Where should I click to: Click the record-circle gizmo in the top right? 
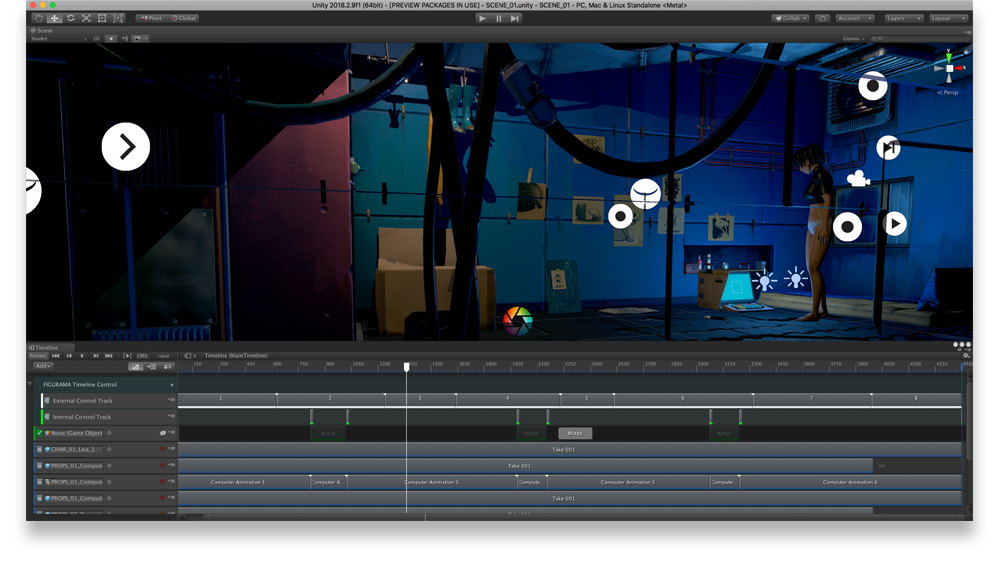872,85
